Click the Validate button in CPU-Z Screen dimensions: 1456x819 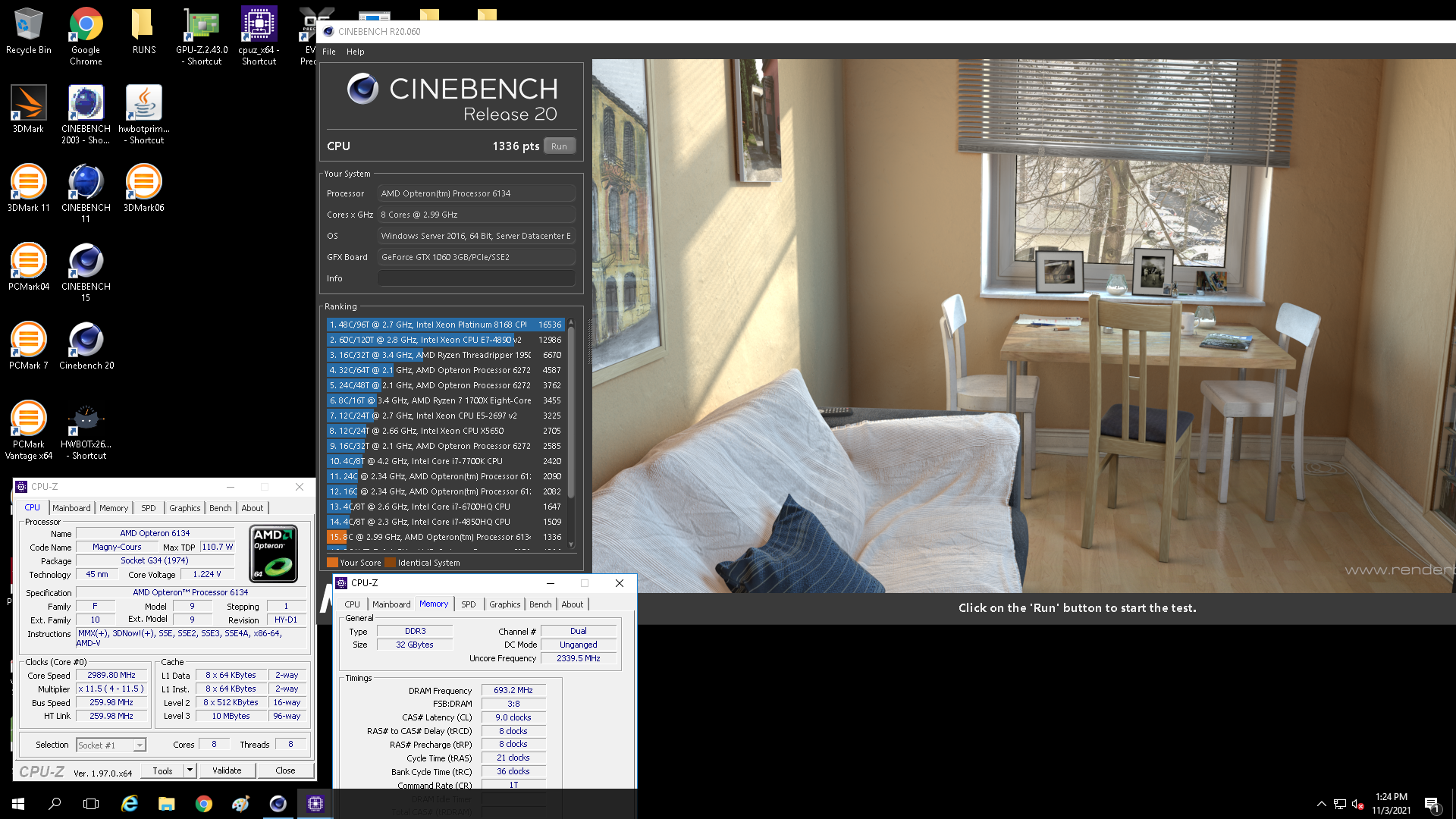tap(227, 770)
